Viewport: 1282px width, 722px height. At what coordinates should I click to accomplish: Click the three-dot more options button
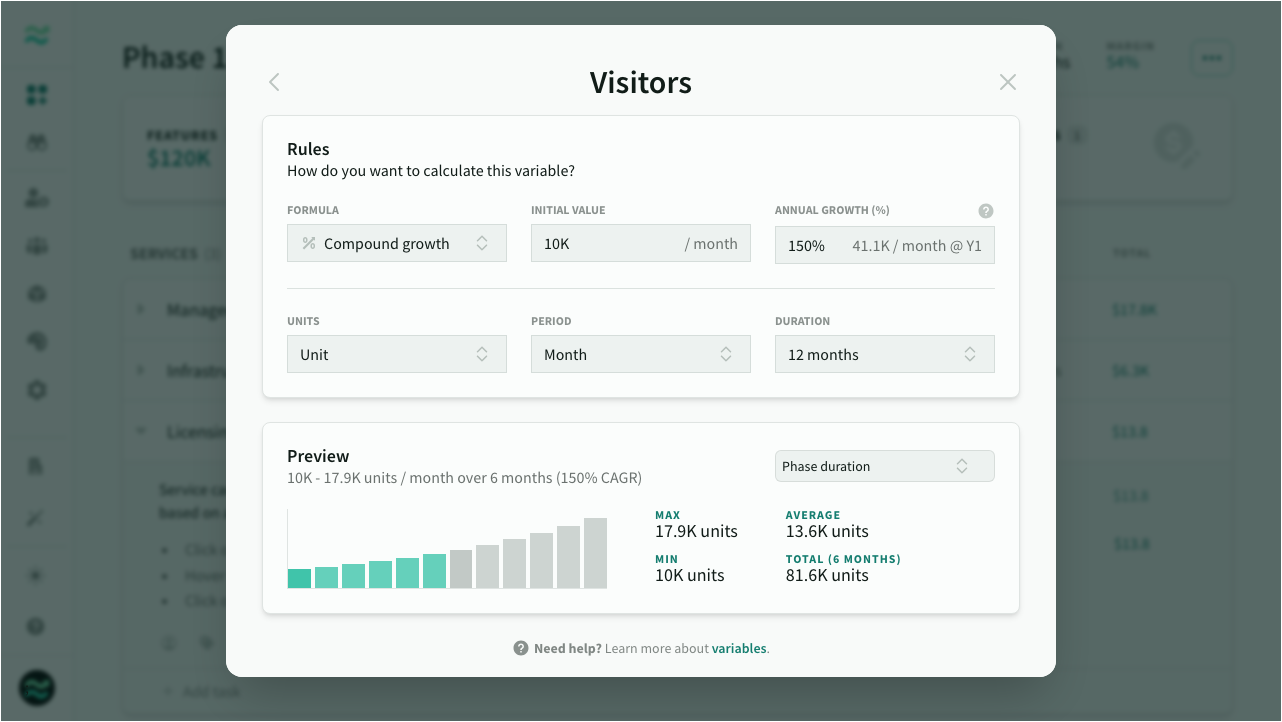[x=1211, y=58]
